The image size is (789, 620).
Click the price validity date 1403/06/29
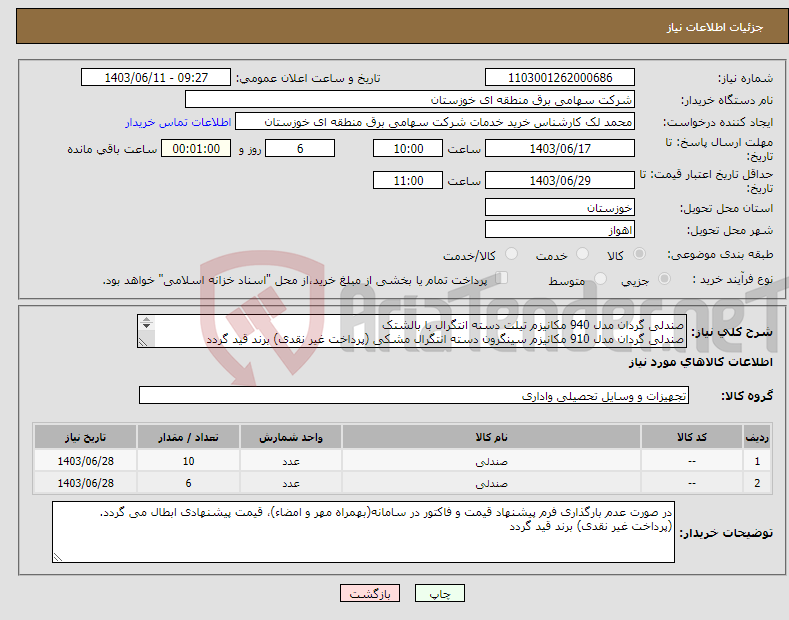point(560,180)
